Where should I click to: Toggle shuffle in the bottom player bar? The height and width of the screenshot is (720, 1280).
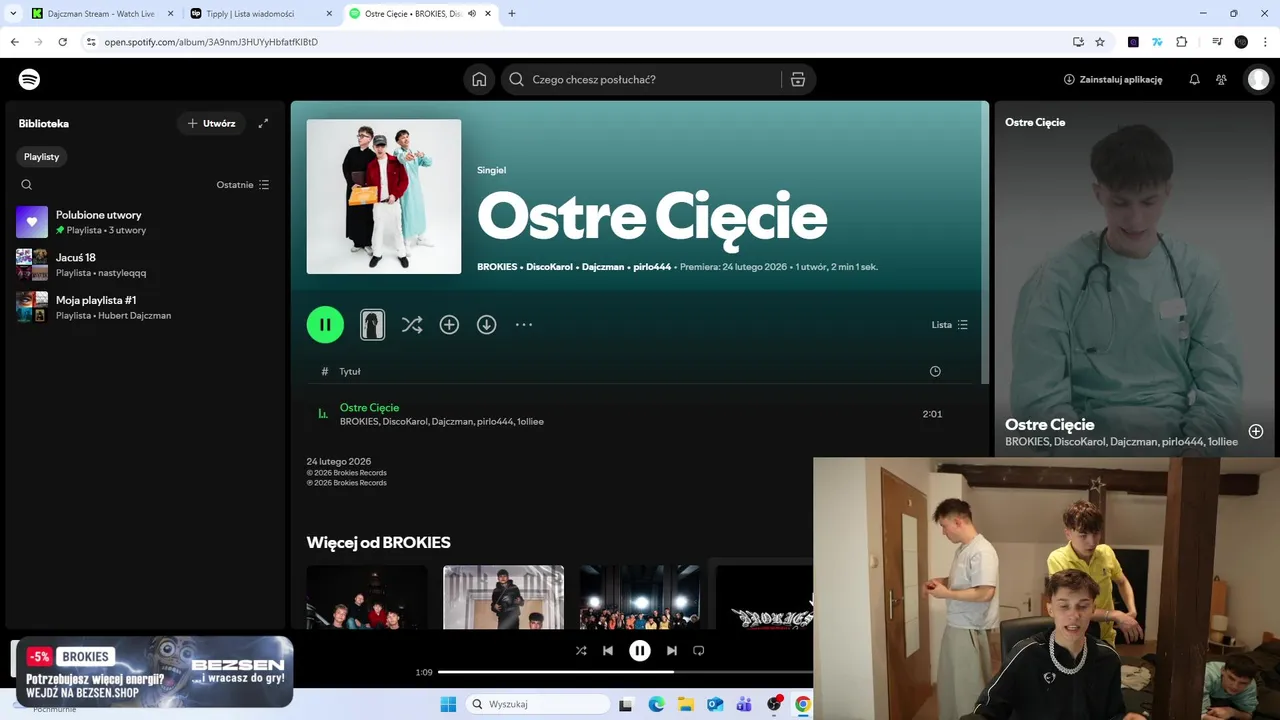click(x=581, y=650)
